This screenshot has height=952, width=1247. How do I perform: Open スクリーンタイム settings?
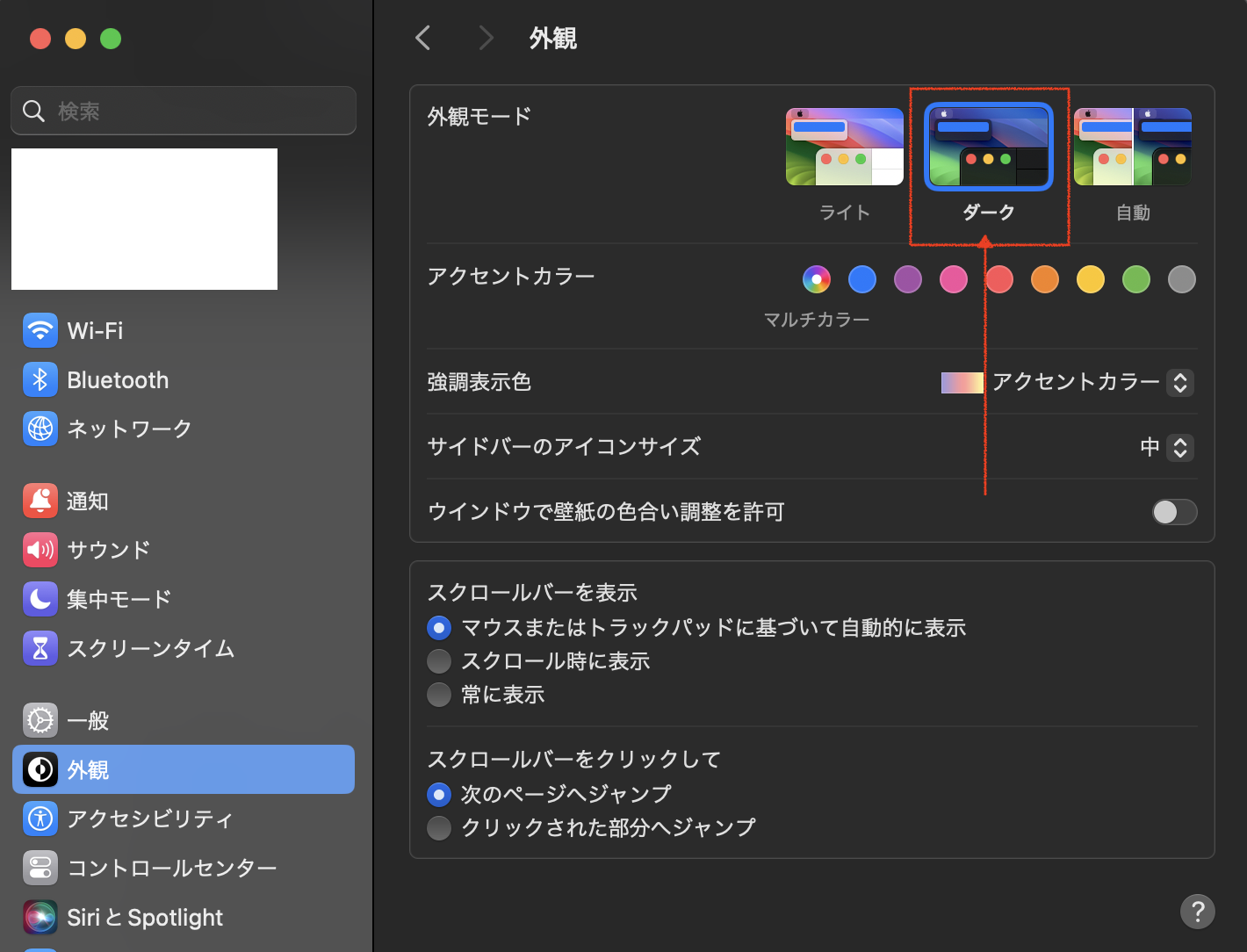pos(150,649)
